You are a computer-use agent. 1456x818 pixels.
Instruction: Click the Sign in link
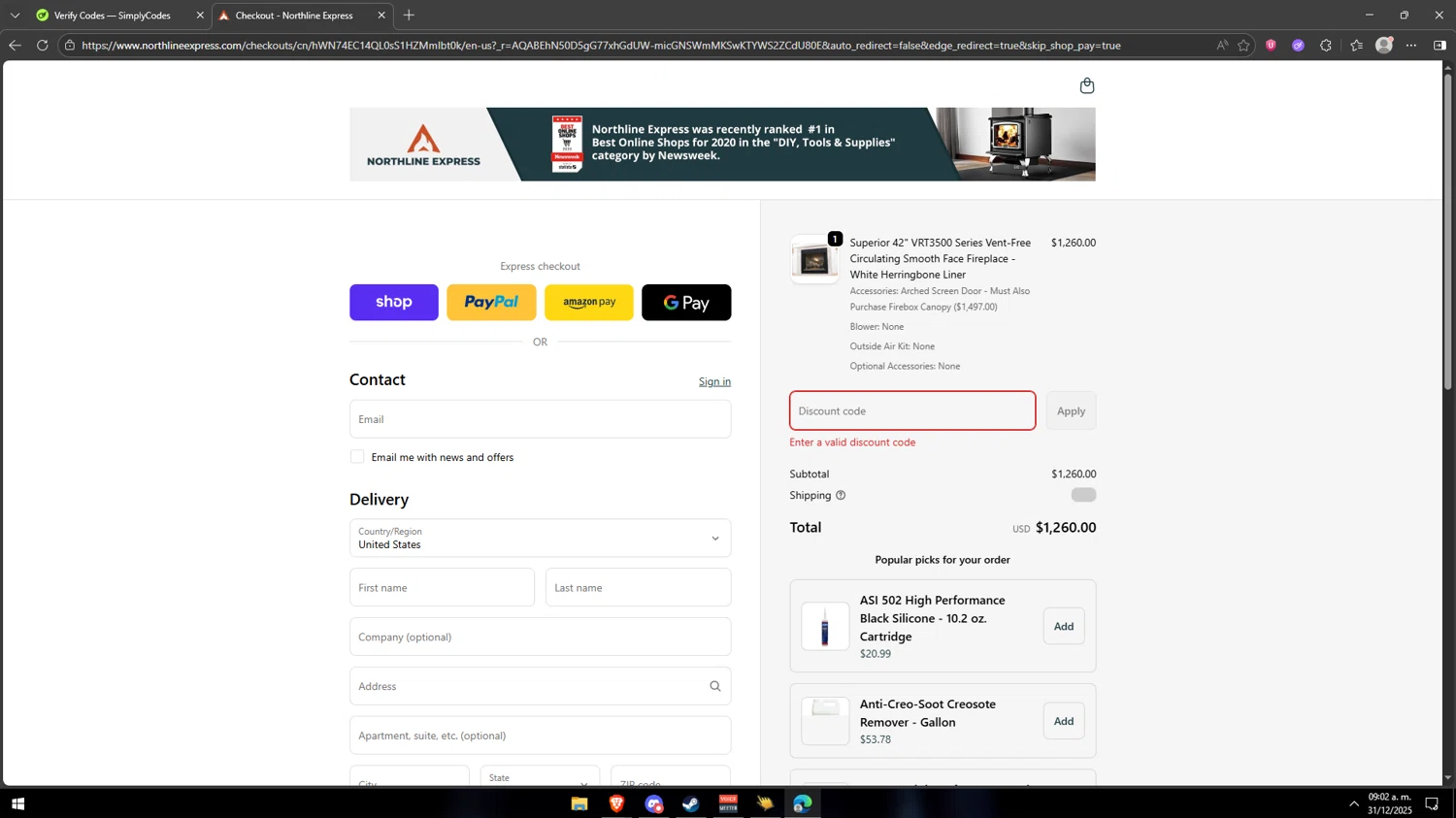click(x=714, y=381)
